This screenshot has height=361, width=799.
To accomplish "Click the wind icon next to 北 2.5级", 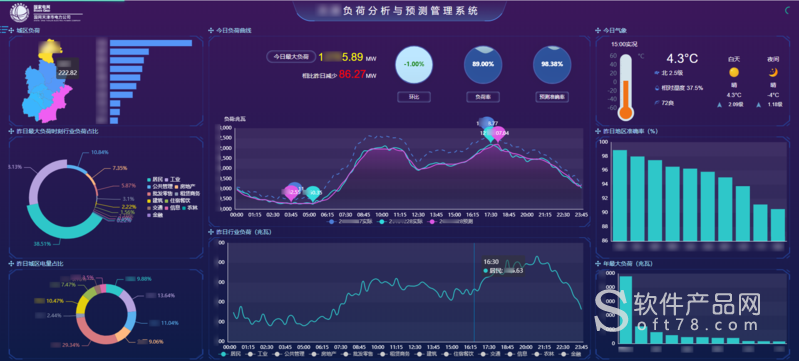I will pos(656,73).
